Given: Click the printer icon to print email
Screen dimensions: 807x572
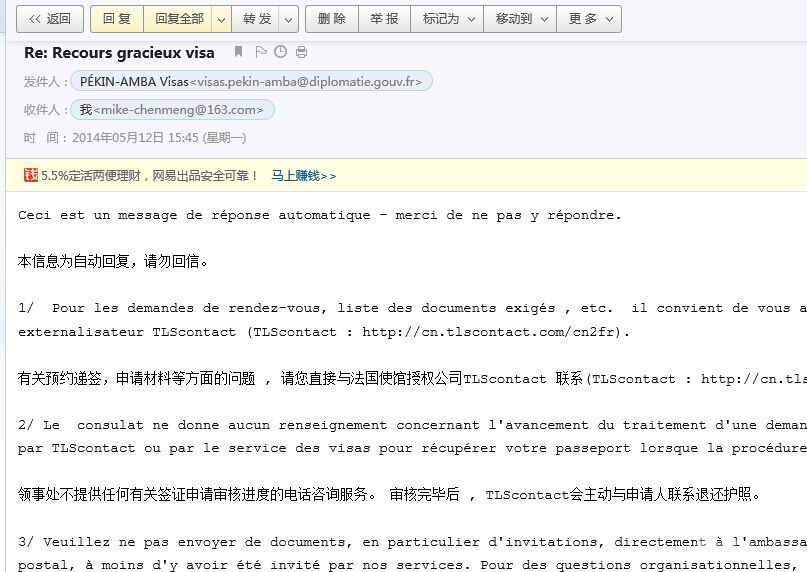Looking at the screenshot, I should (x=302, y=51).
